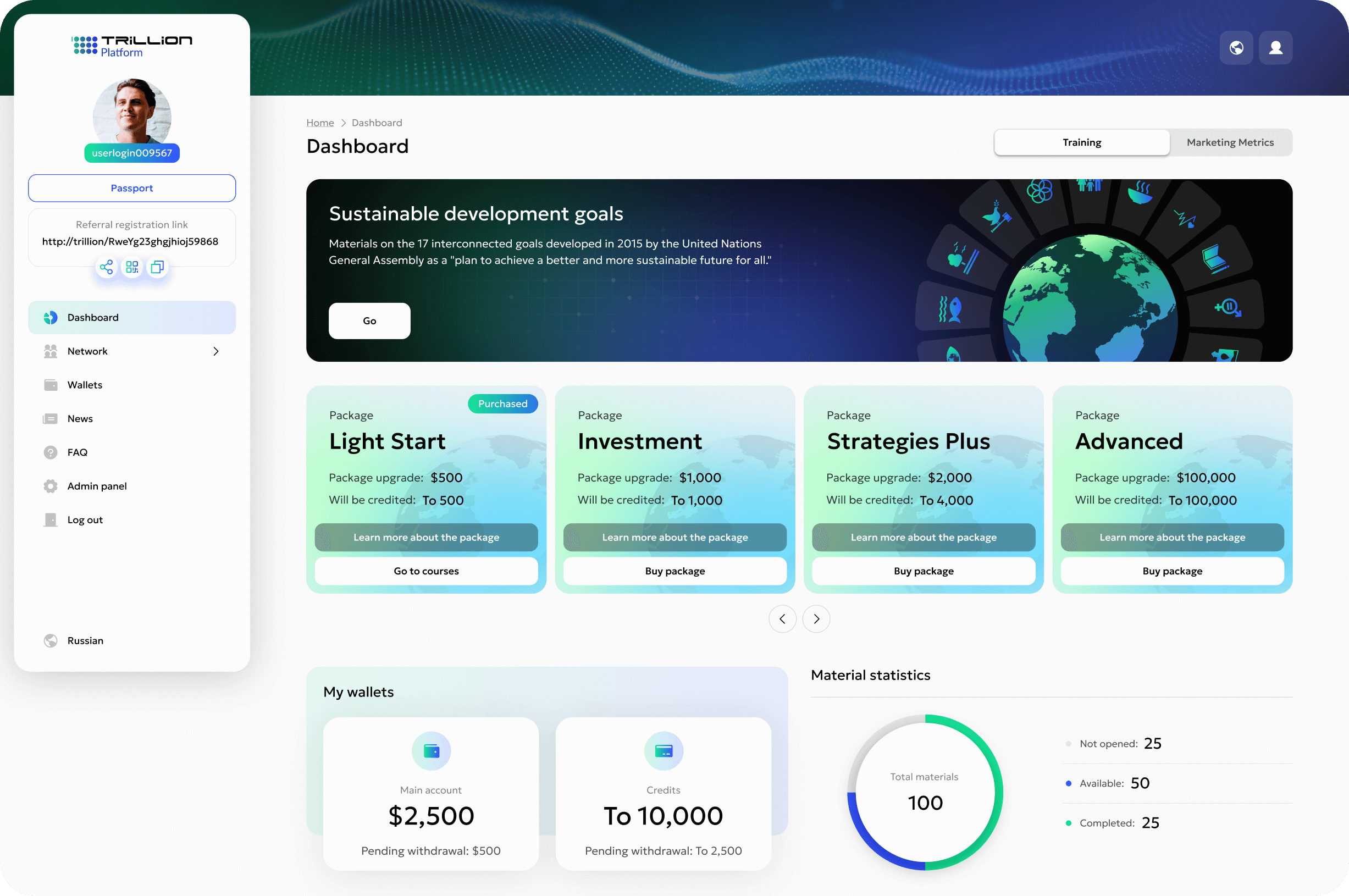Show QR code for referral link
This screenshot has height=896, width=1349.
pos(131,267)
